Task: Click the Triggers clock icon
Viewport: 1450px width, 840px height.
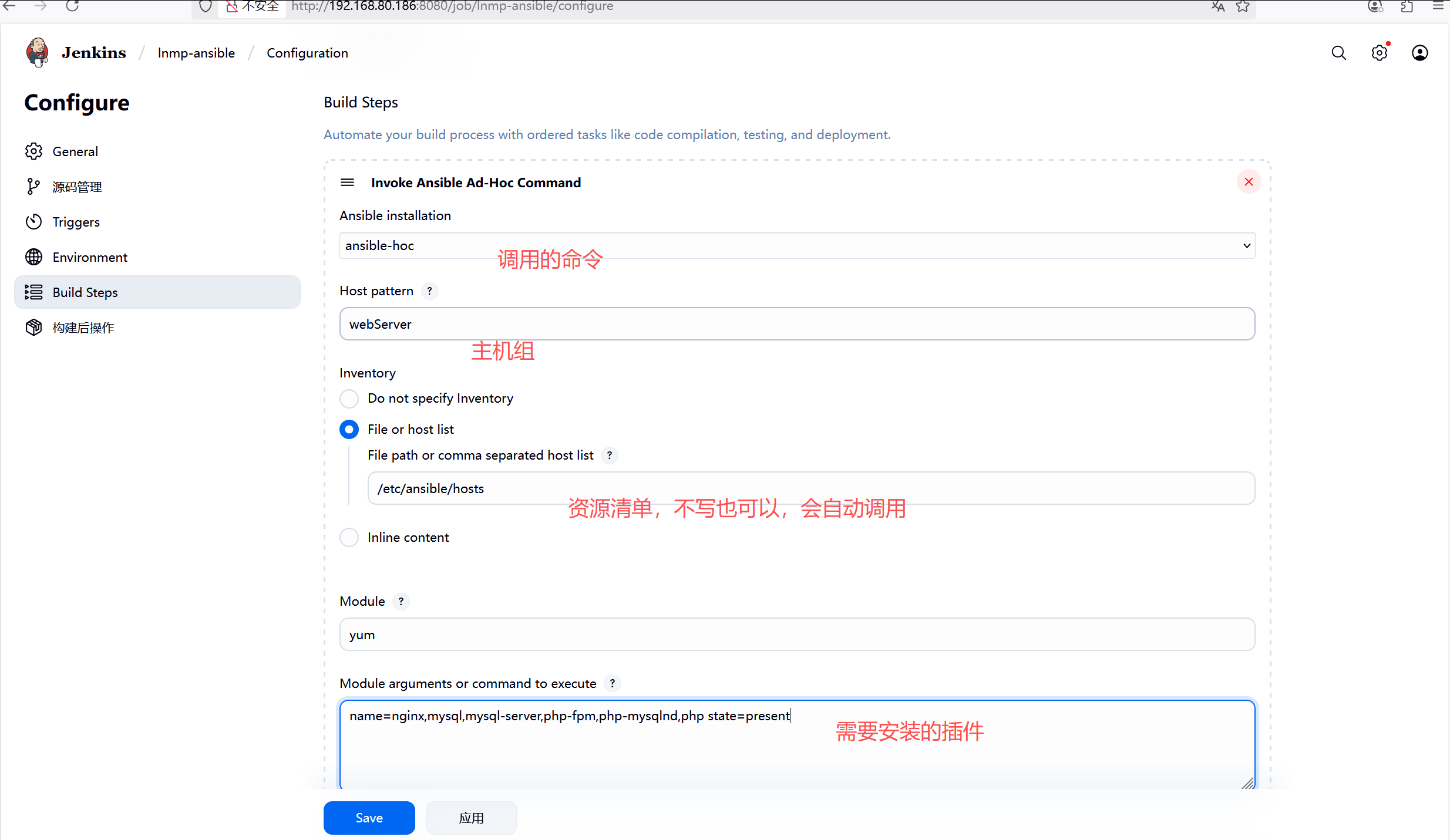Action: click(33, 222)
